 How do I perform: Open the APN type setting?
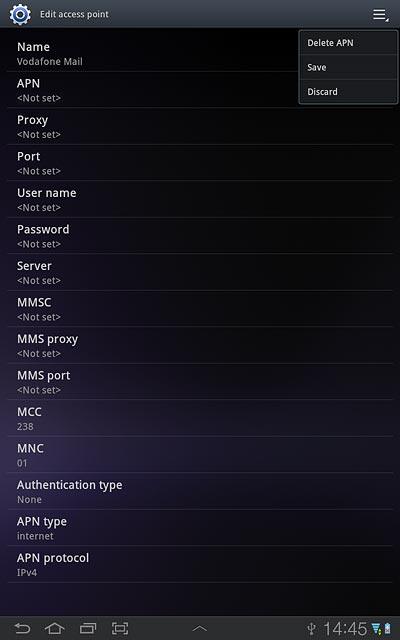200,527
